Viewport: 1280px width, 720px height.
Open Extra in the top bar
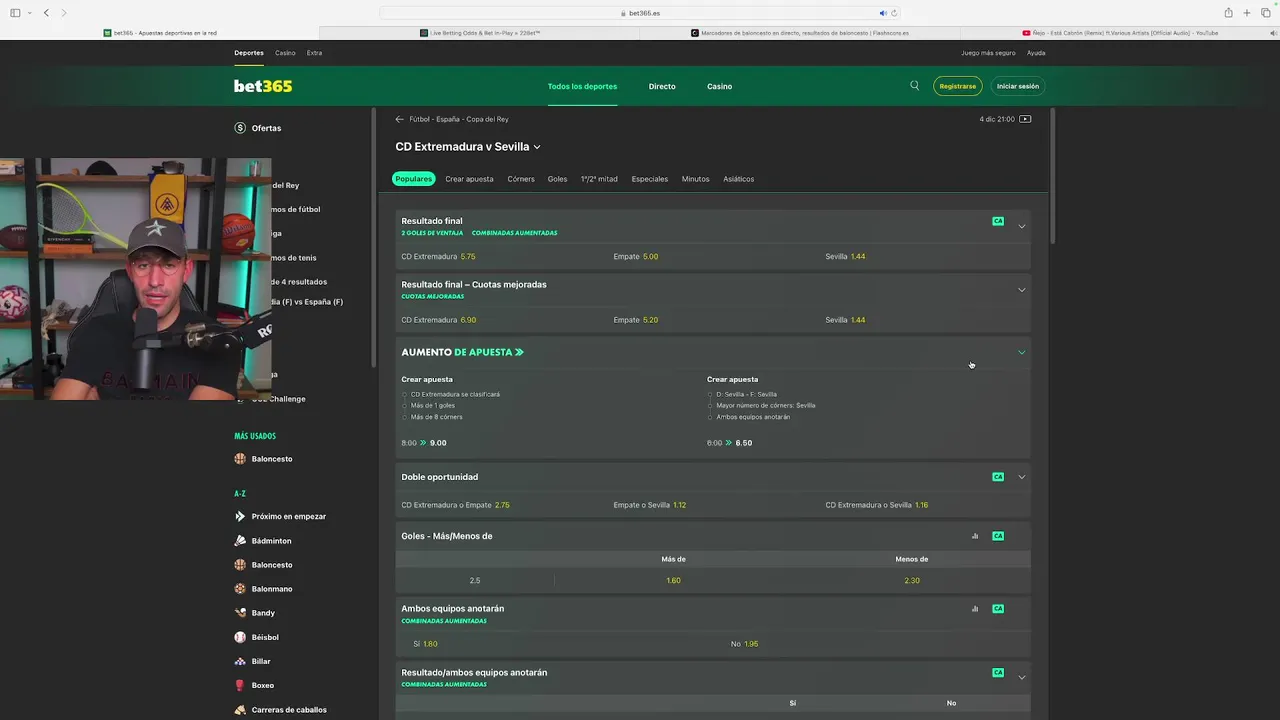point(314,53)
